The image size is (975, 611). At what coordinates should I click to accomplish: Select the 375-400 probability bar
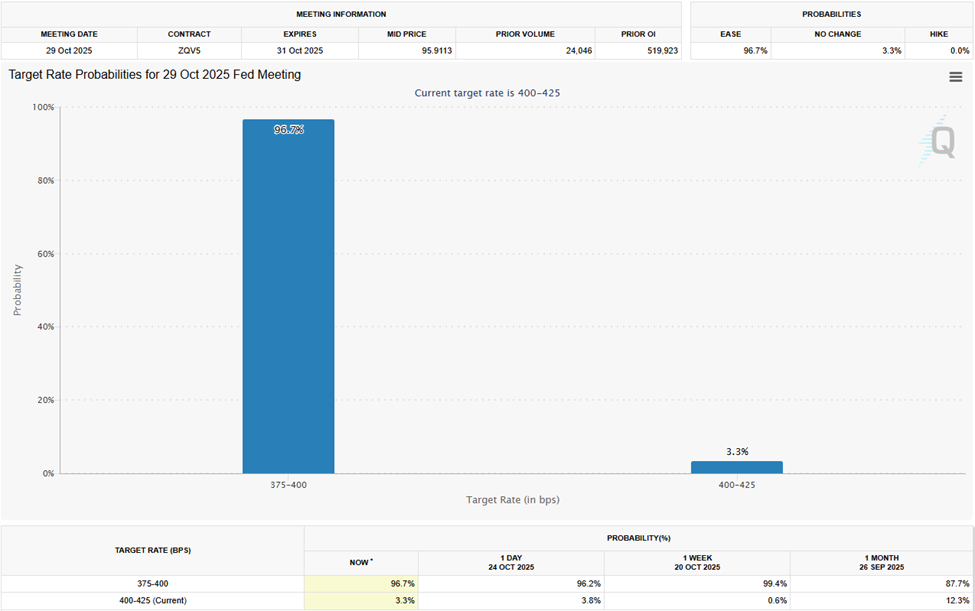click(x=288, y=300)
